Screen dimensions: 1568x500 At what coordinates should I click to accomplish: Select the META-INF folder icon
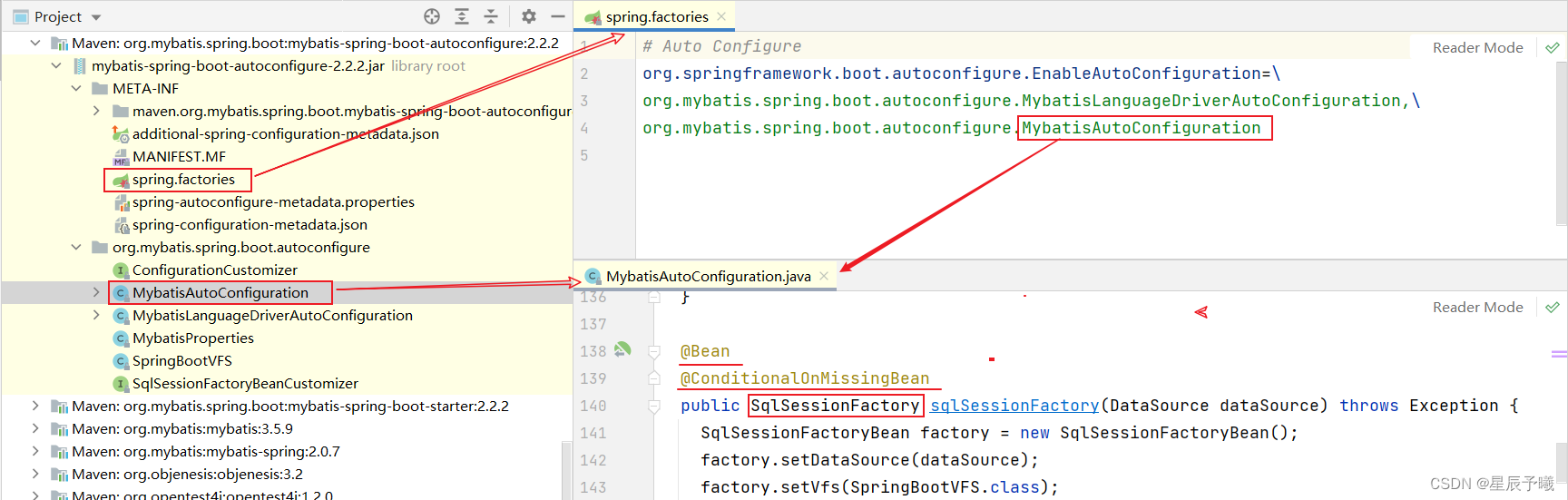pos(100,88)
